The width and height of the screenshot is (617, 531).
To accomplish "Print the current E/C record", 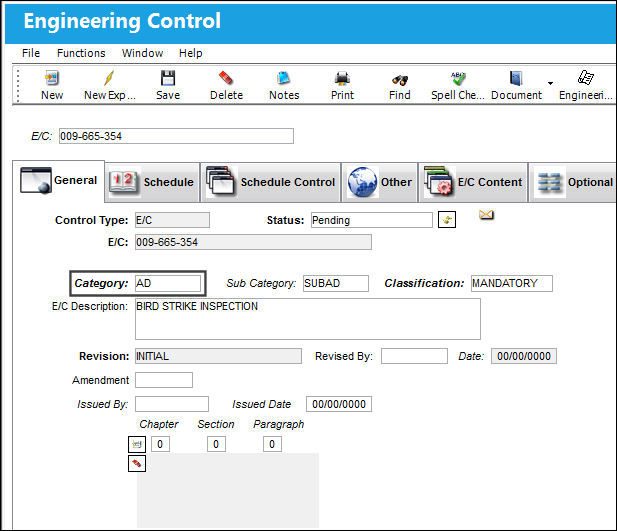I will point(342,85).
